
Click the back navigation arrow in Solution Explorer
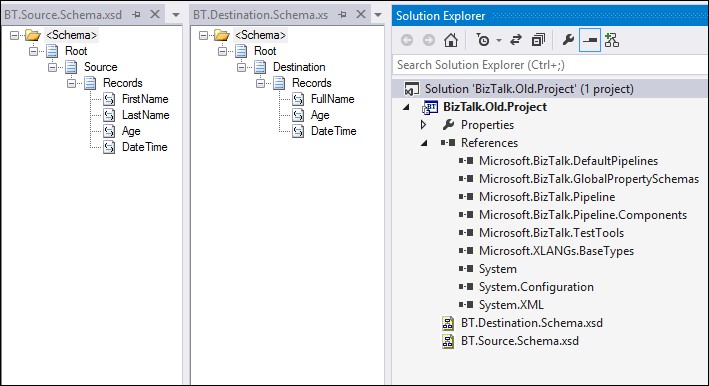407,40
